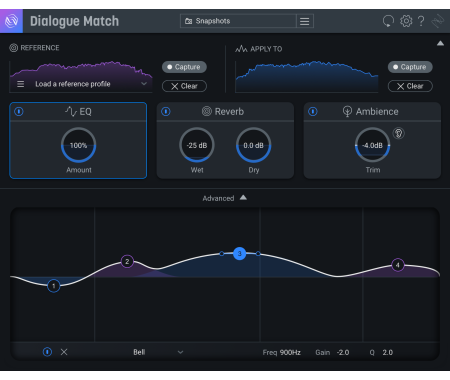Click the left Q handle of node 3
The height and width of the screenshot is (380, 450).
tap(222, 254)
